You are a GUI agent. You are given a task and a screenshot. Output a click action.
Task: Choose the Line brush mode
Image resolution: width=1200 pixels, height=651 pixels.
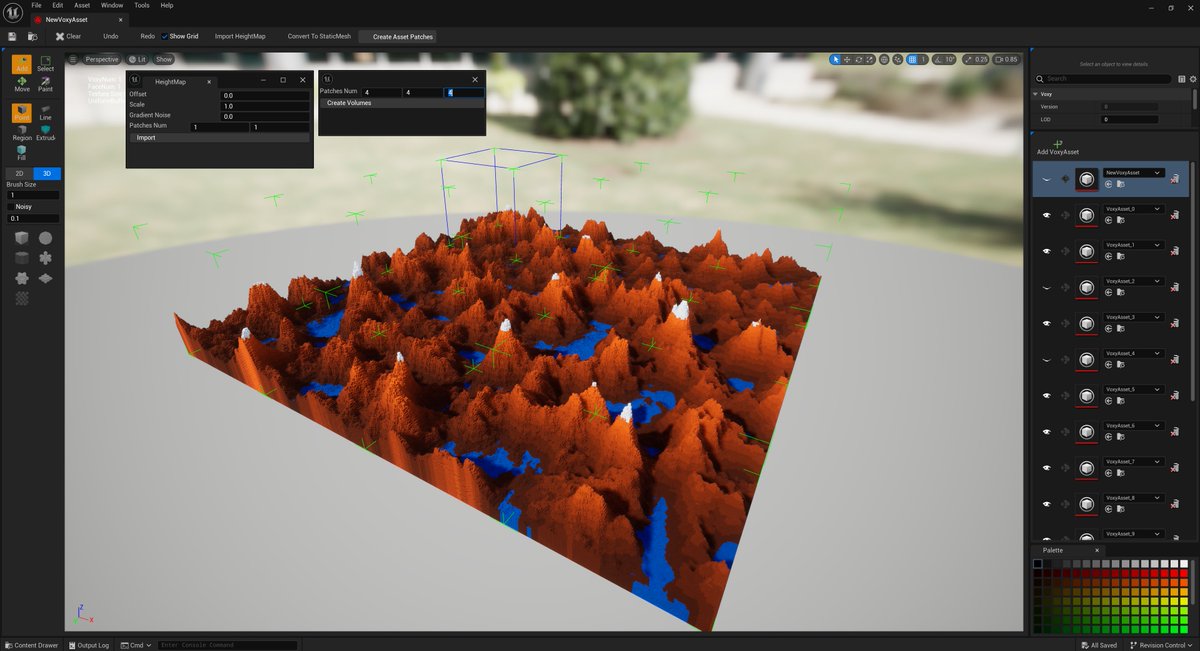point(46,113)
